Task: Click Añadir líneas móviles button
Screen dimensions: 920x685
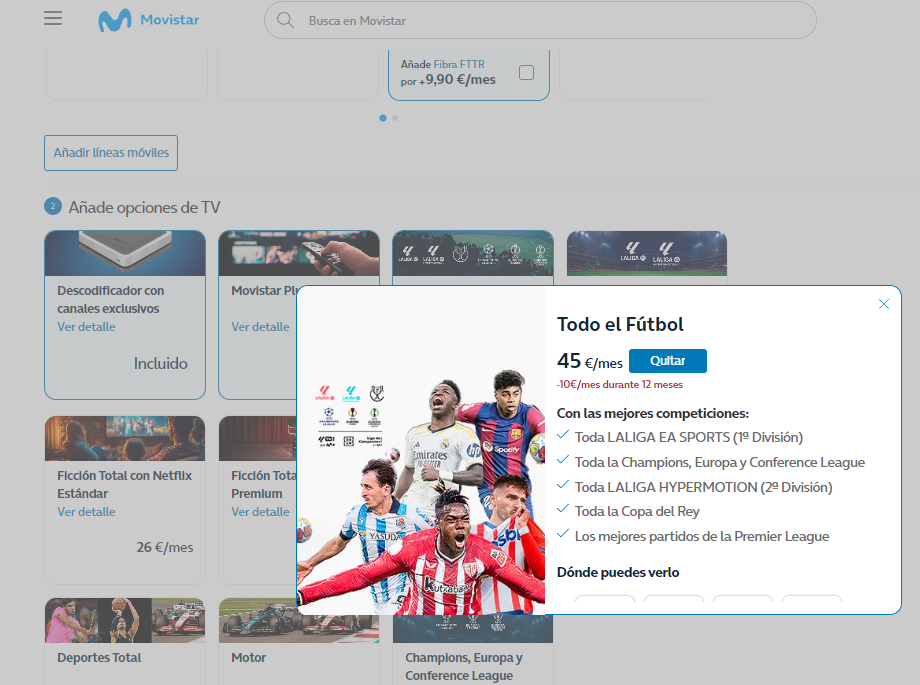Action: tap(111, 153)
